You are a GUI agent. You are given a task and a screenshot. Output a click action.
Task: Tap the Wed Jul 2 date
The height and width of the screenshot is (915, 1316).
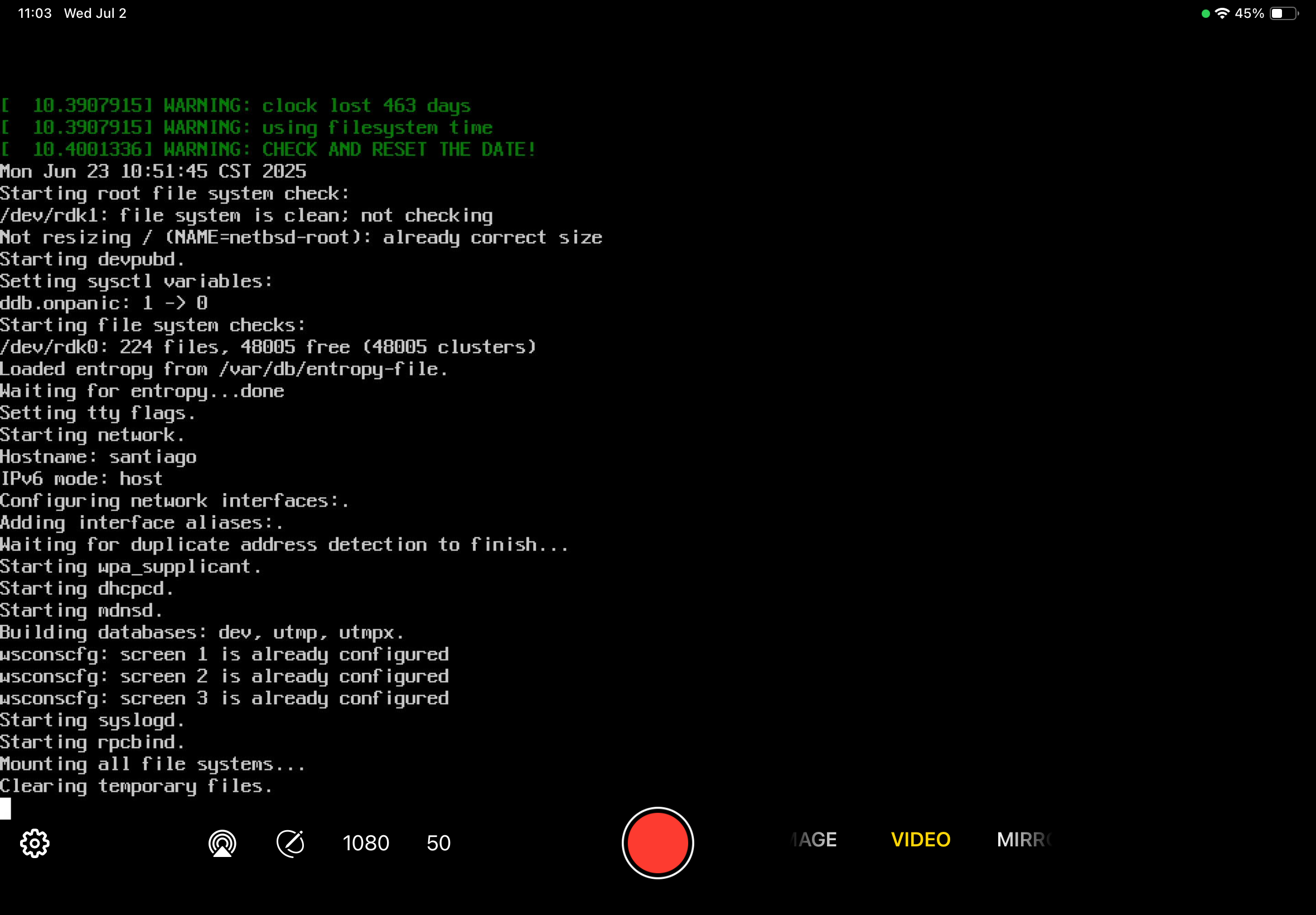95,13
